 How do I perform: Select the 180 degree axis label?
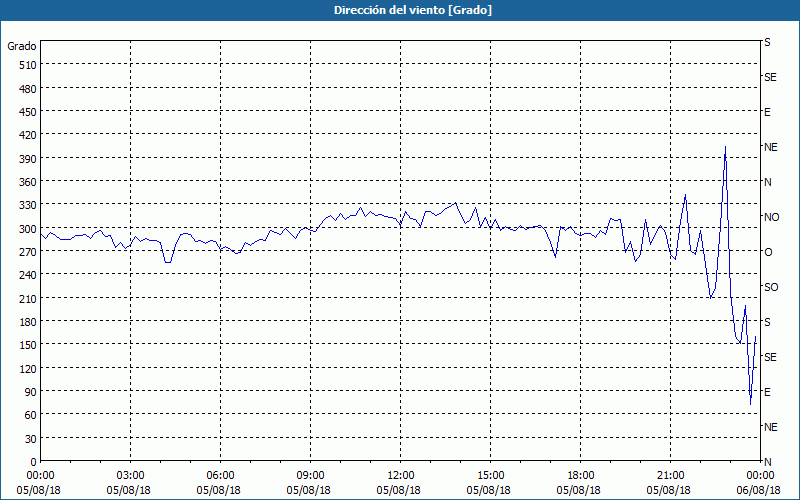28,322
